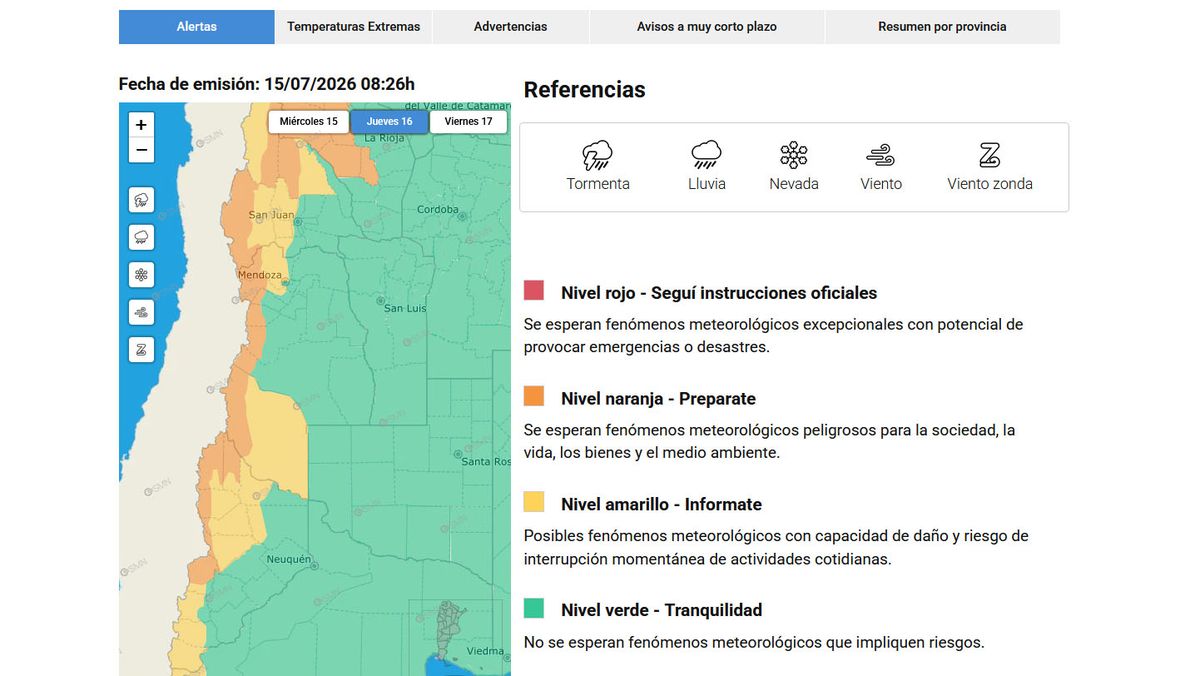Click Viento icon in Referencias
The height and width of the screenshot is (676, 1200).
pos(881,155)
